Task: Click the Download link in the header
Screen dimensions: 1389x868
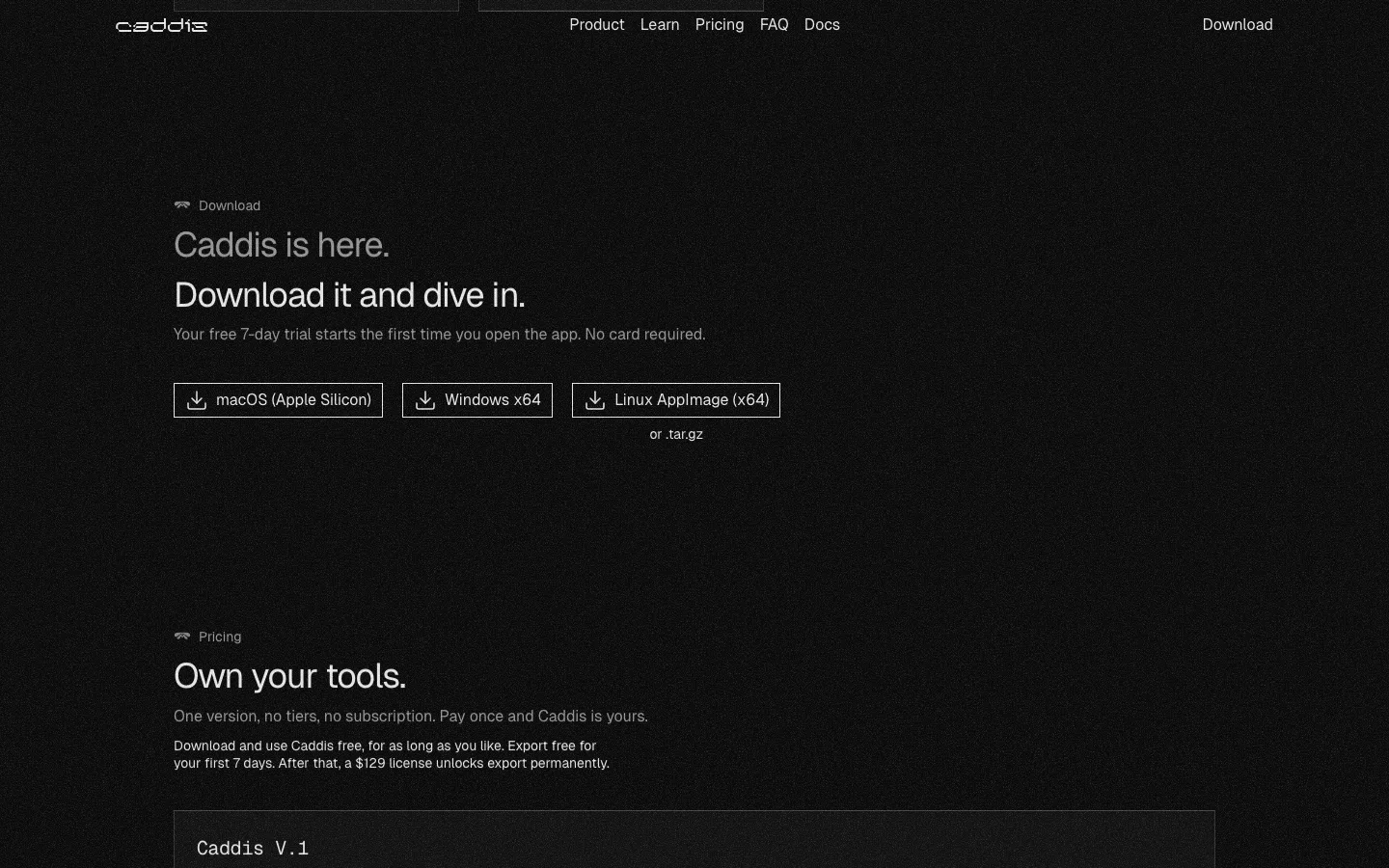Action: tap(1238, 25)
